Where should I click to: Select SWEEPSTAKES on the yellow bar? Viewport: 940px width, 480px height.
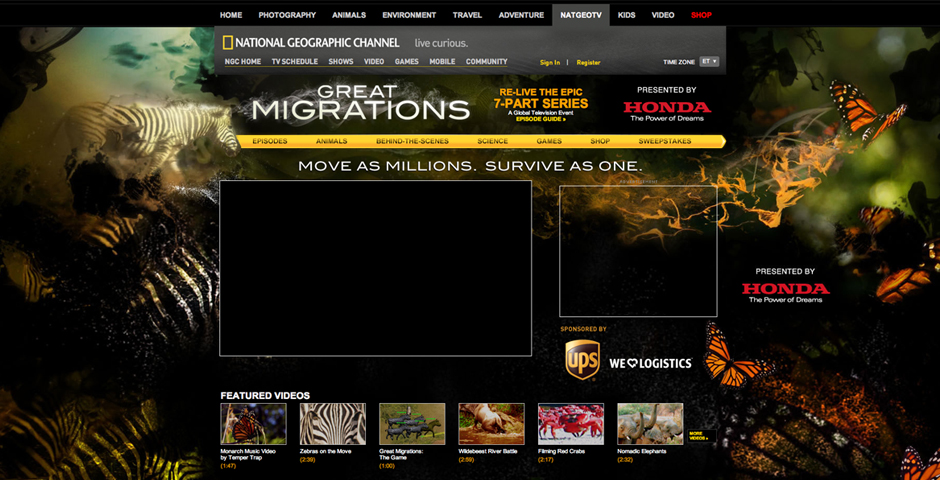tap(665, 141)
